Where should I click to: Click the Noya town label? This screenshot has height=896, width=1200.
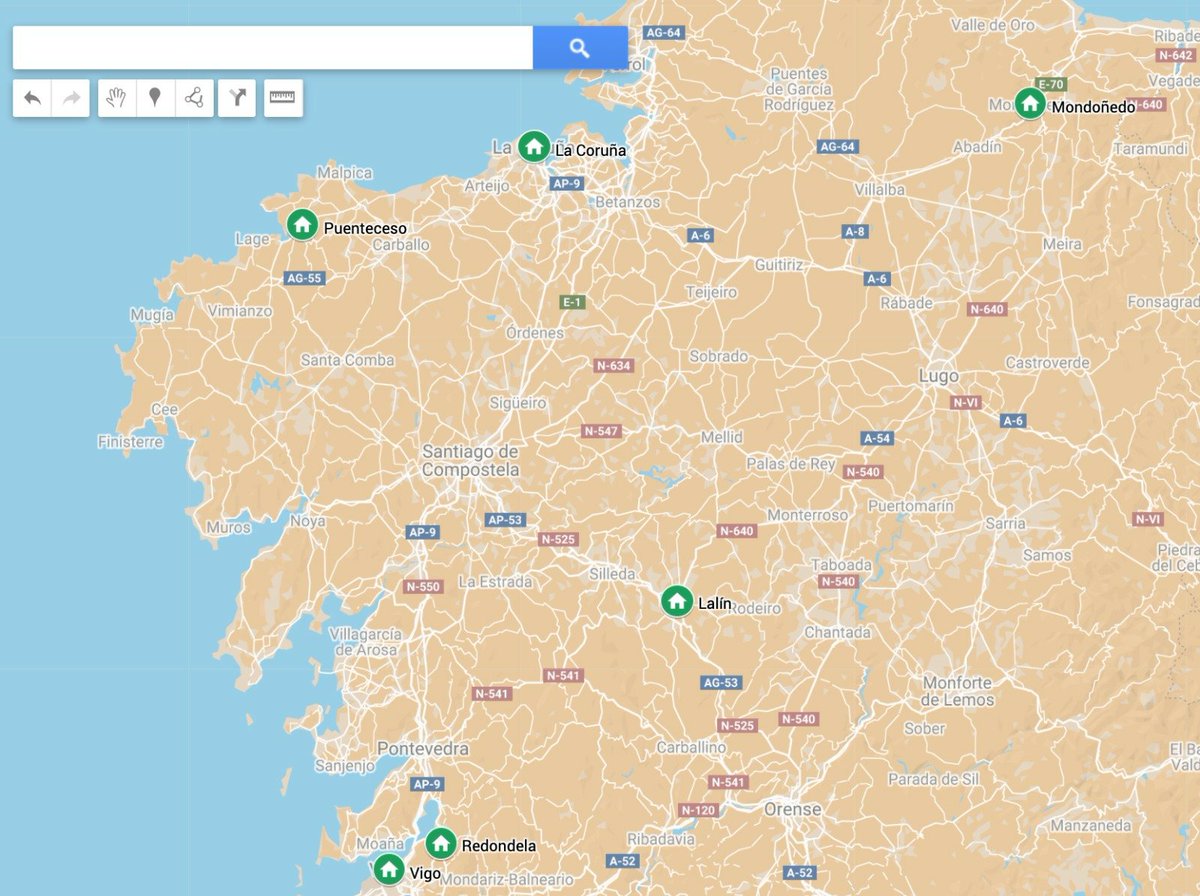pos(307,520)
